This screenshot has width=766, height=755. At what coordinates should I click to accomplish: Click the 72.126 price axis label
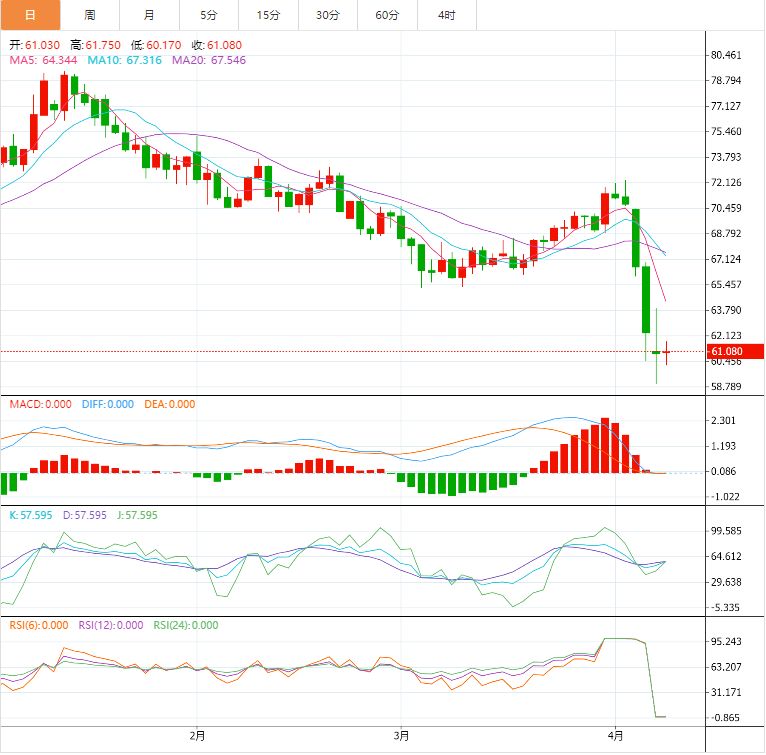tap(726, 182)
